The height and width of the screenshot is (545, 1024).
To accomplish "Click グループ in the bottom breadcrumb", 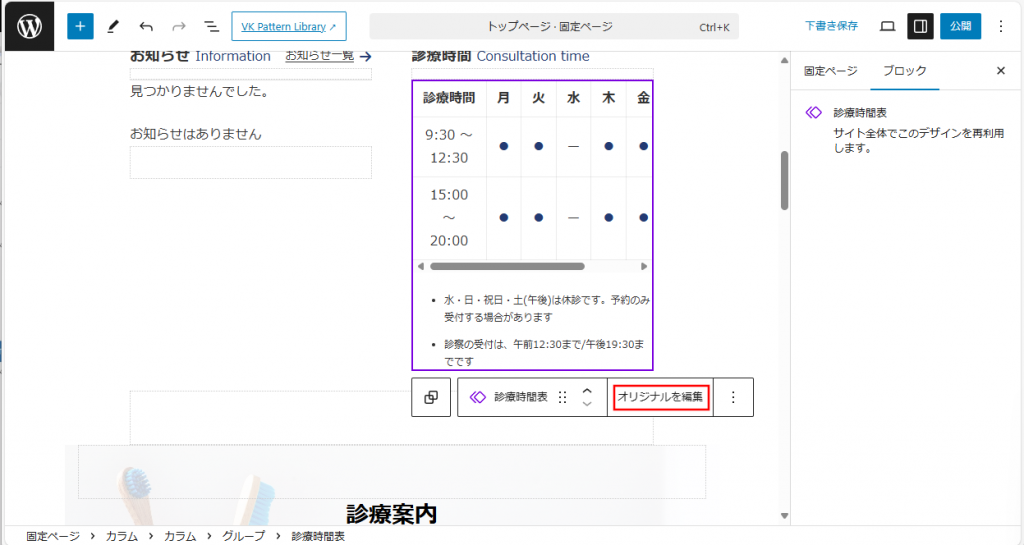I will pos(243,536).
